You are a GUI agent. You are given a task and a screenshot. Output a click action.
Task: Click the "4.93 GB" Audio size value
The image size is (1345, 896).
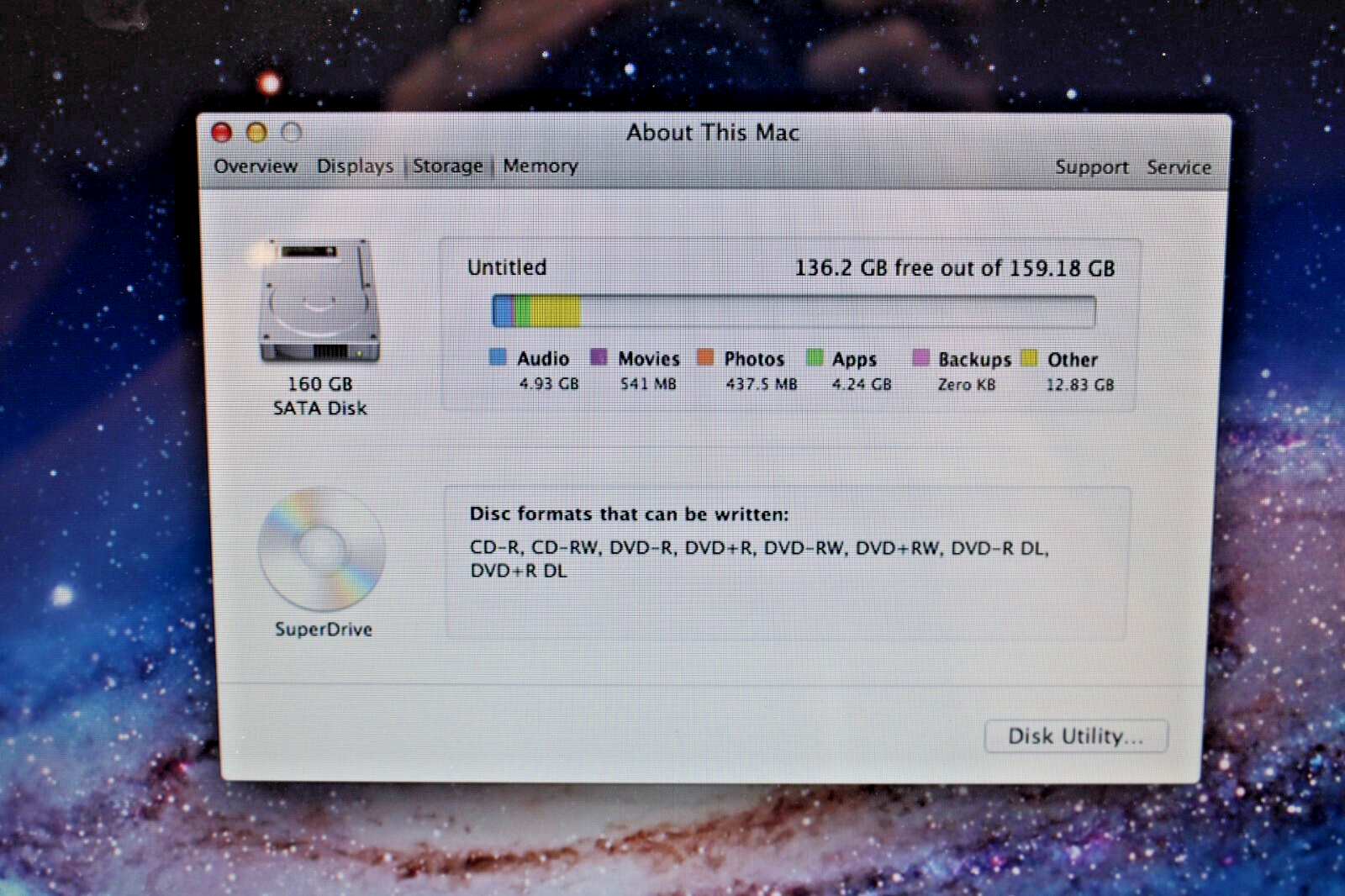point(549,384)
